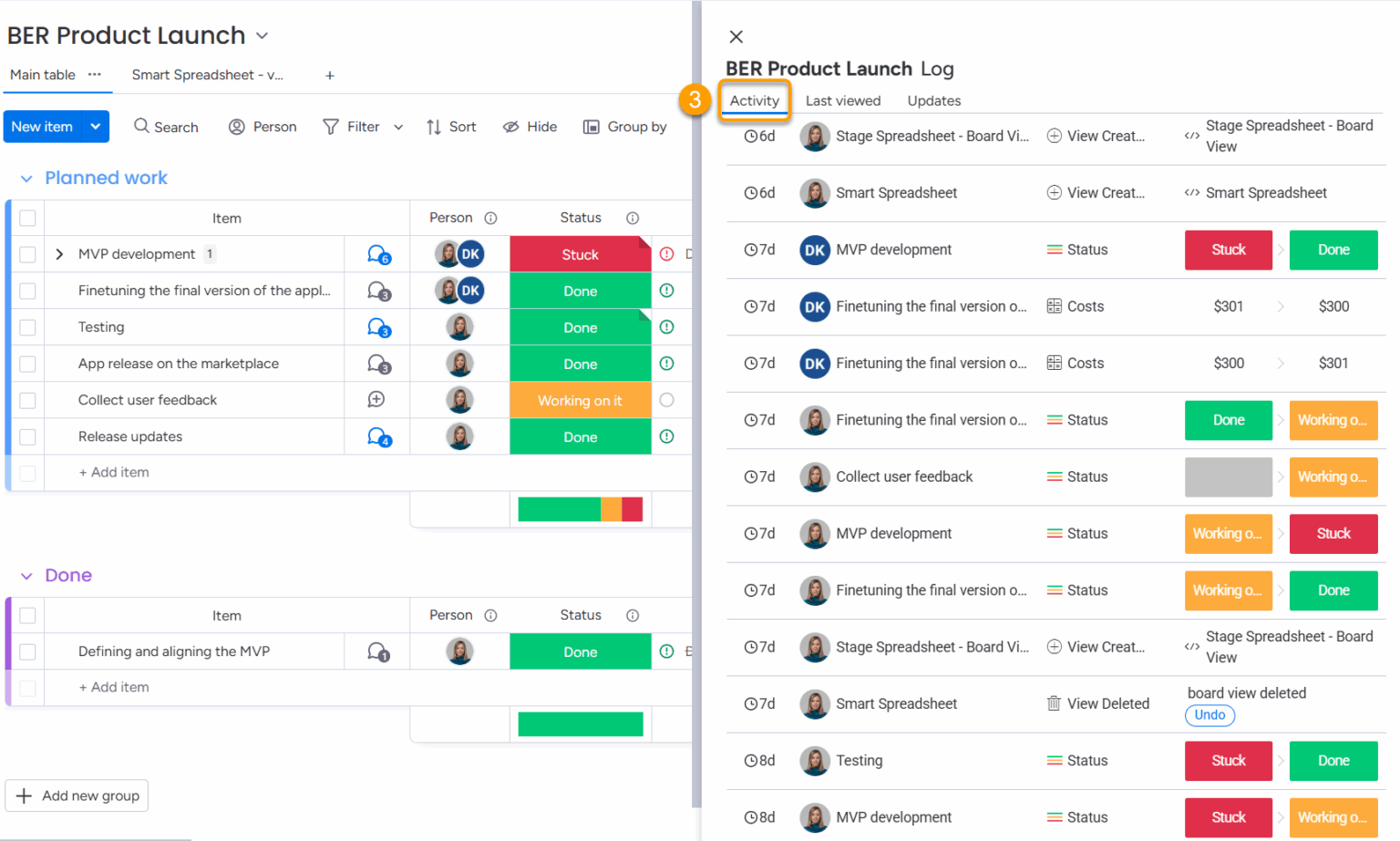Click Undo for the deleted board view
Viewport: 1400px width, 841px height.
(1210, 715)
